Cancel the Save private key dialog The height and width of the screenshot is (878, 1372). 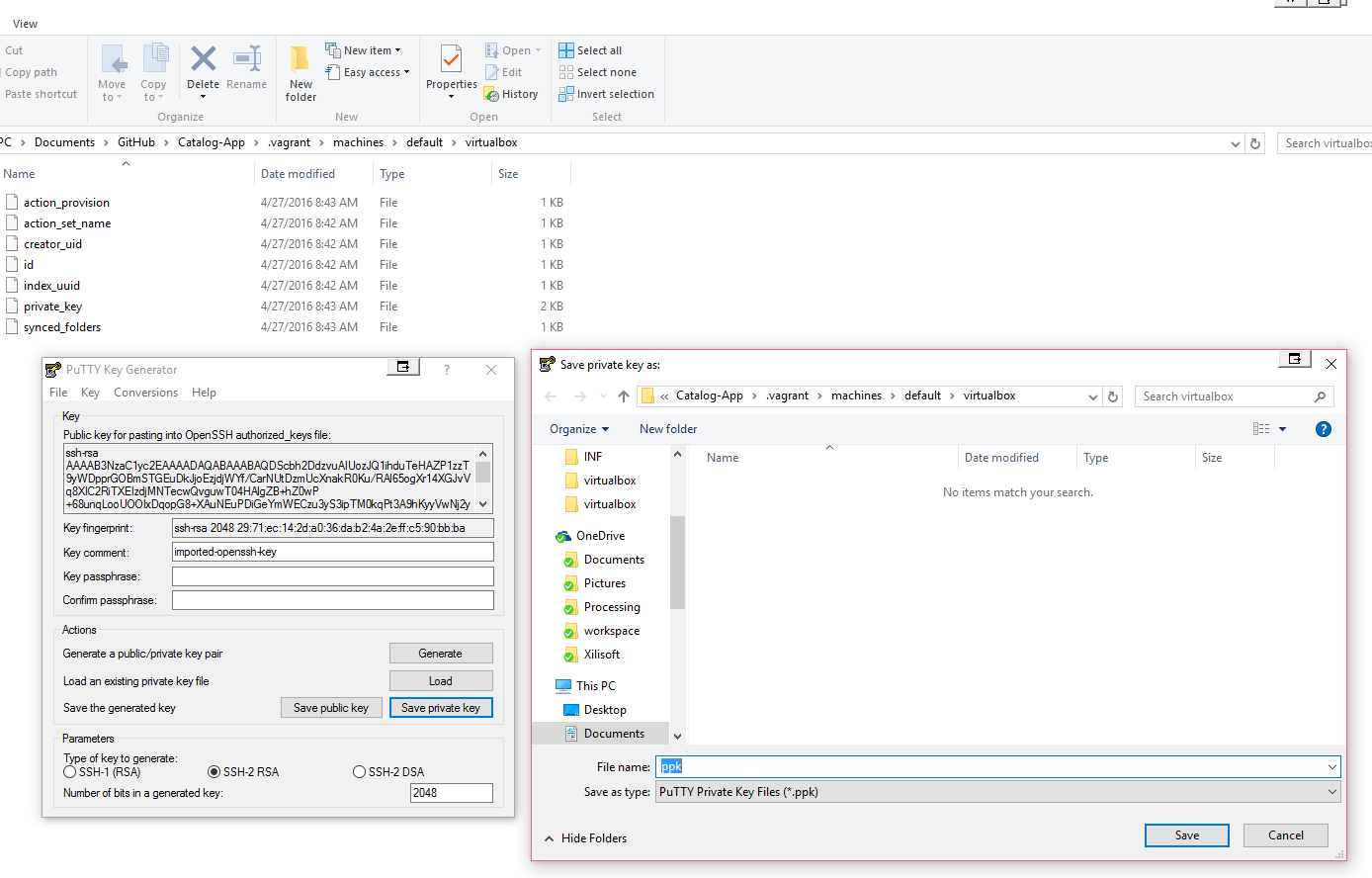[1286, 835]
